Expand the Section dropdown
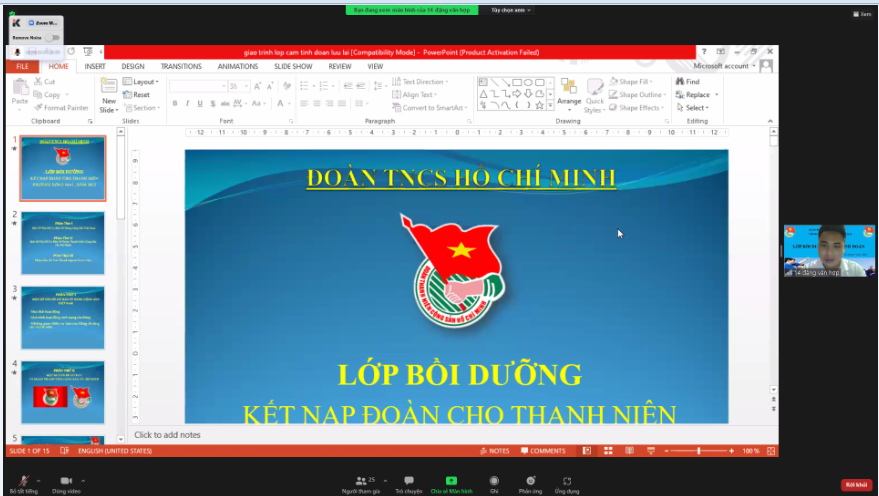The width and height of the screenshot is (879, 496). [143, 108]
